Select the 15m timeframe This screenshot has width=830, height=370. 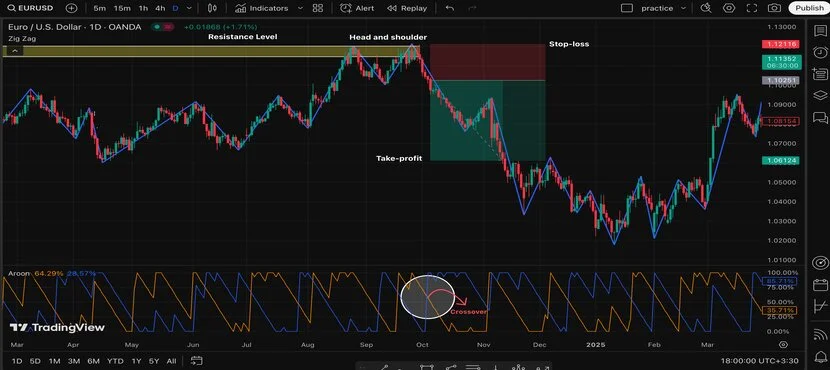tap(122, 8)
